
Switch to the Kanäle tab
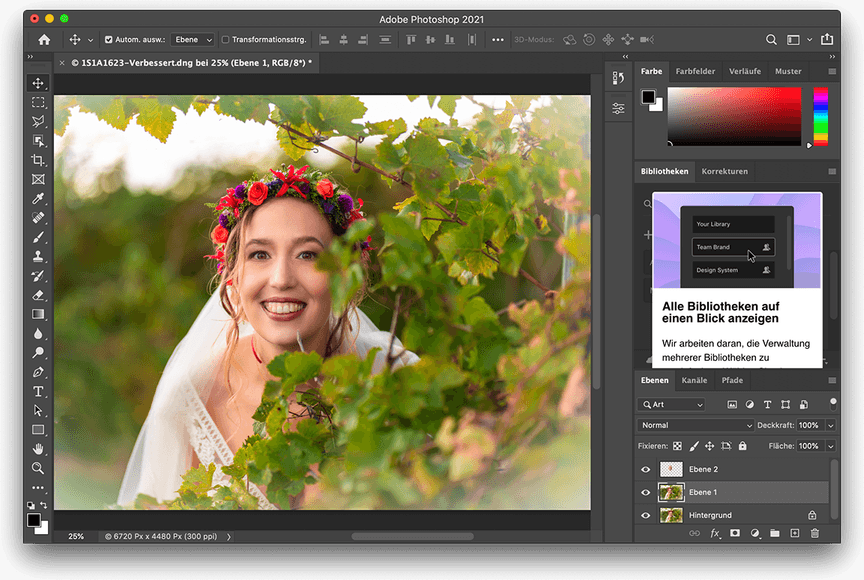click(694, 381)
